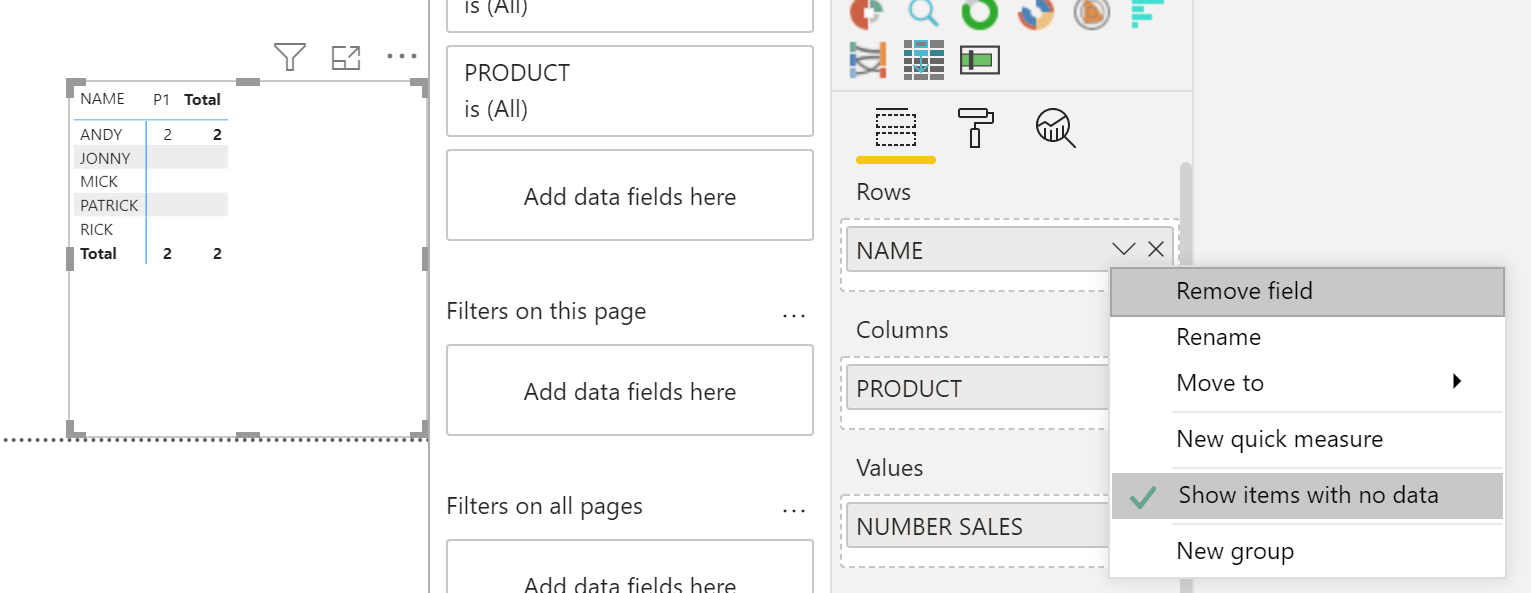The width and height of the screenshot is (1531, 593).
Task: Open the Analytics magnifier tab
Action: coord(1055,128)
